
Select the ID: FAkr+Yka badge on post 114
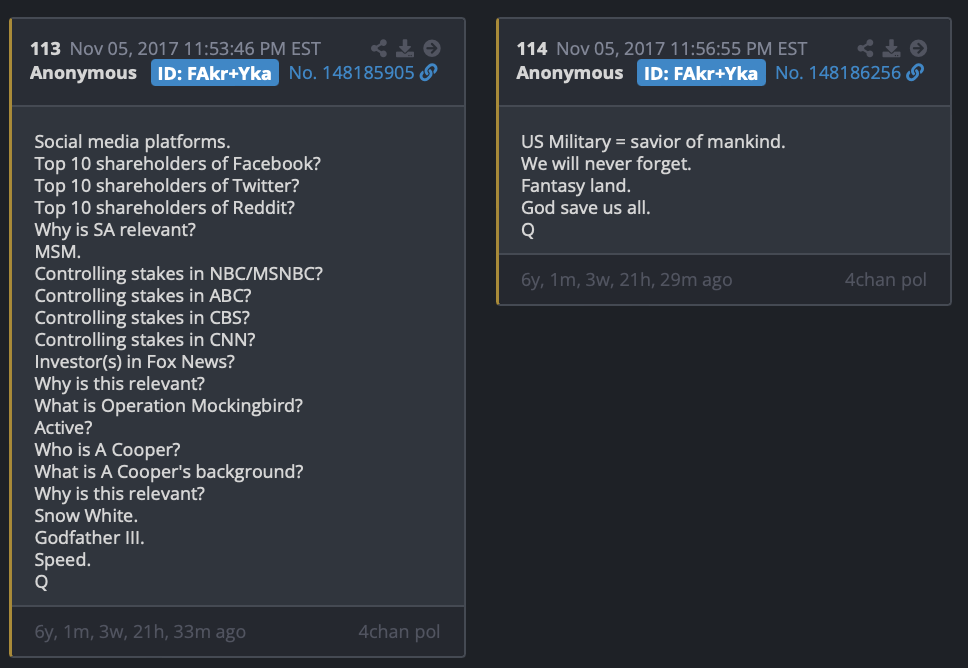pyautogui.click(x=702, y=73)
